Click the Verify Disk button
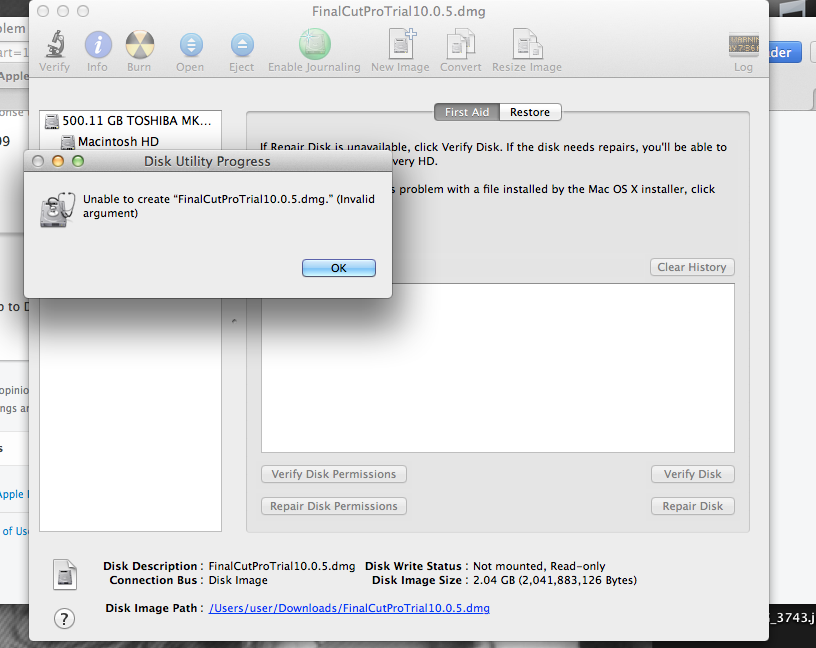Image resolution: width=816 pixels, height=648 pixels. [x=692, y=474]
